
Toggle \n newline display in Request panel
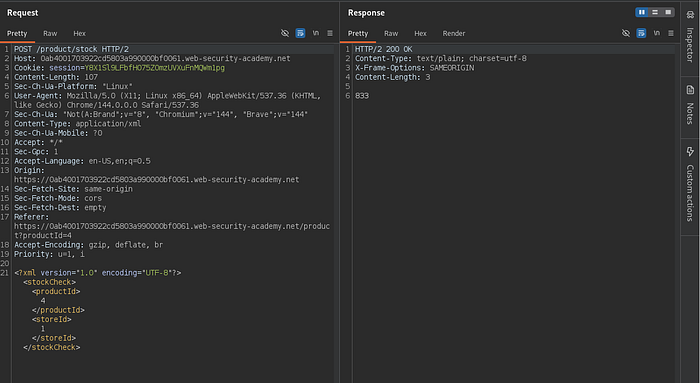(x=316, y=33)
